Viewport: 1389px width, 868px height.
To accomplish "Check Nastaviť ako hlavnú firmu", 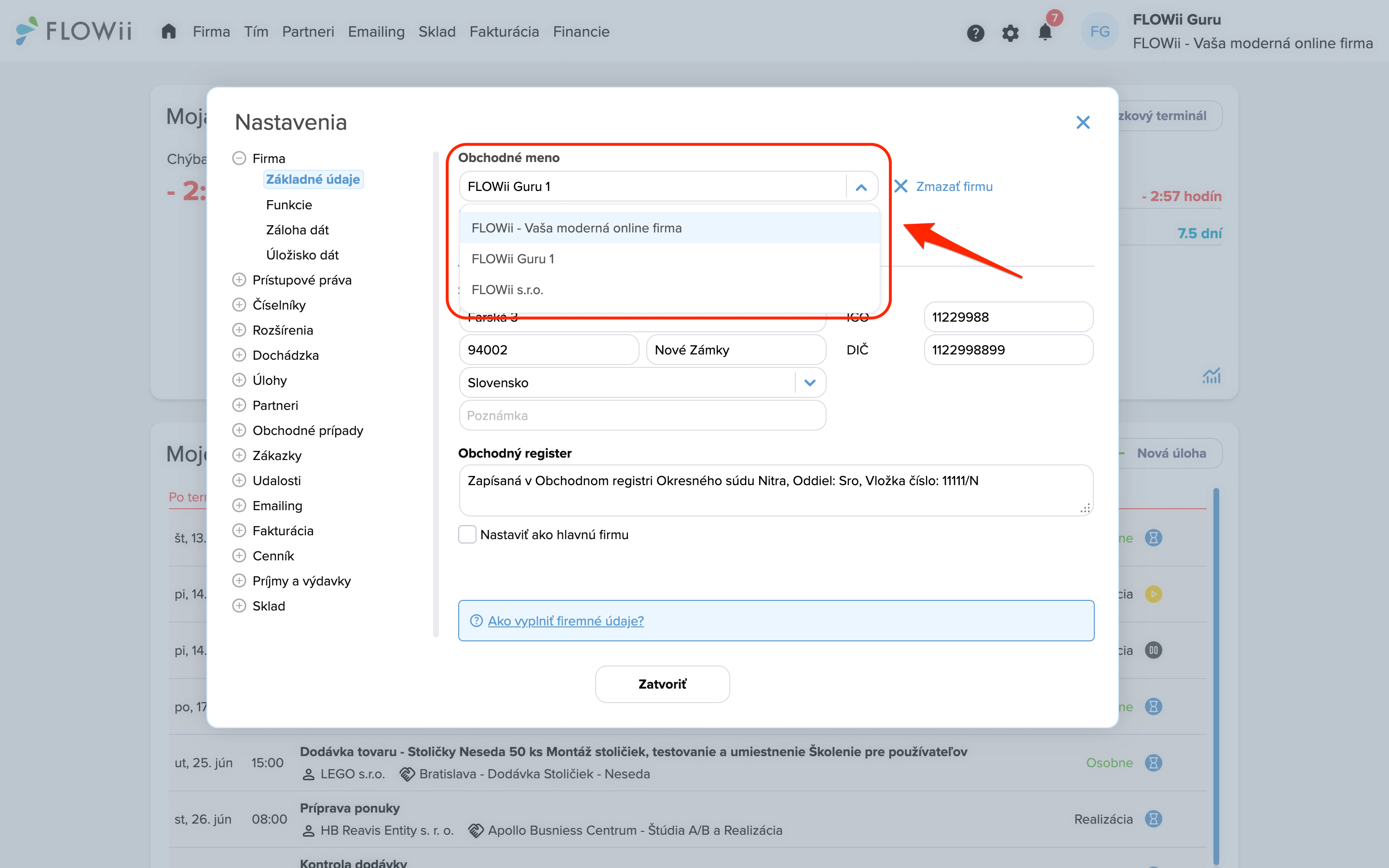I will (x=467, y=534).
